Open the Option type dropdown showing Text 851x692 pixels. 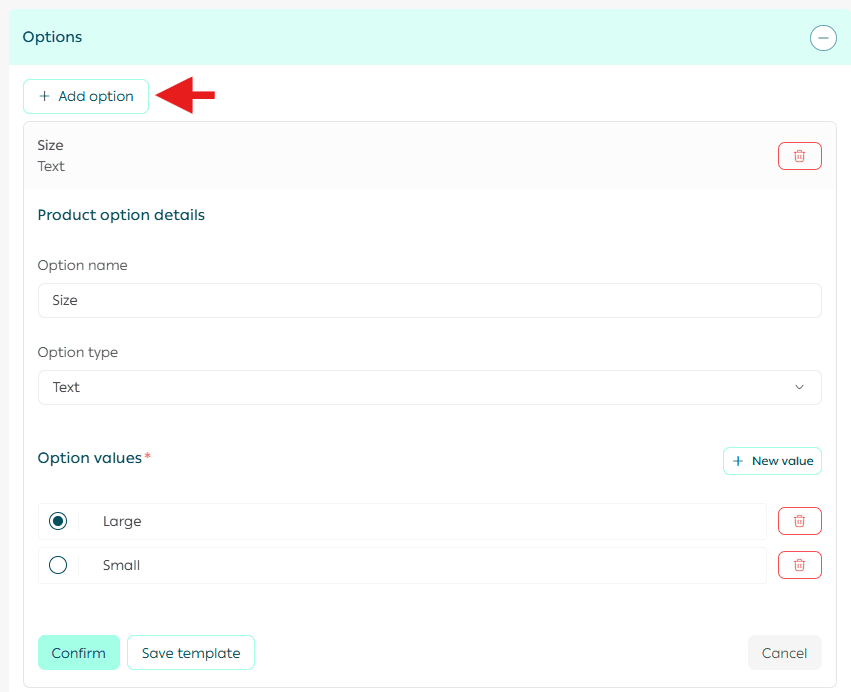(429, 387)
